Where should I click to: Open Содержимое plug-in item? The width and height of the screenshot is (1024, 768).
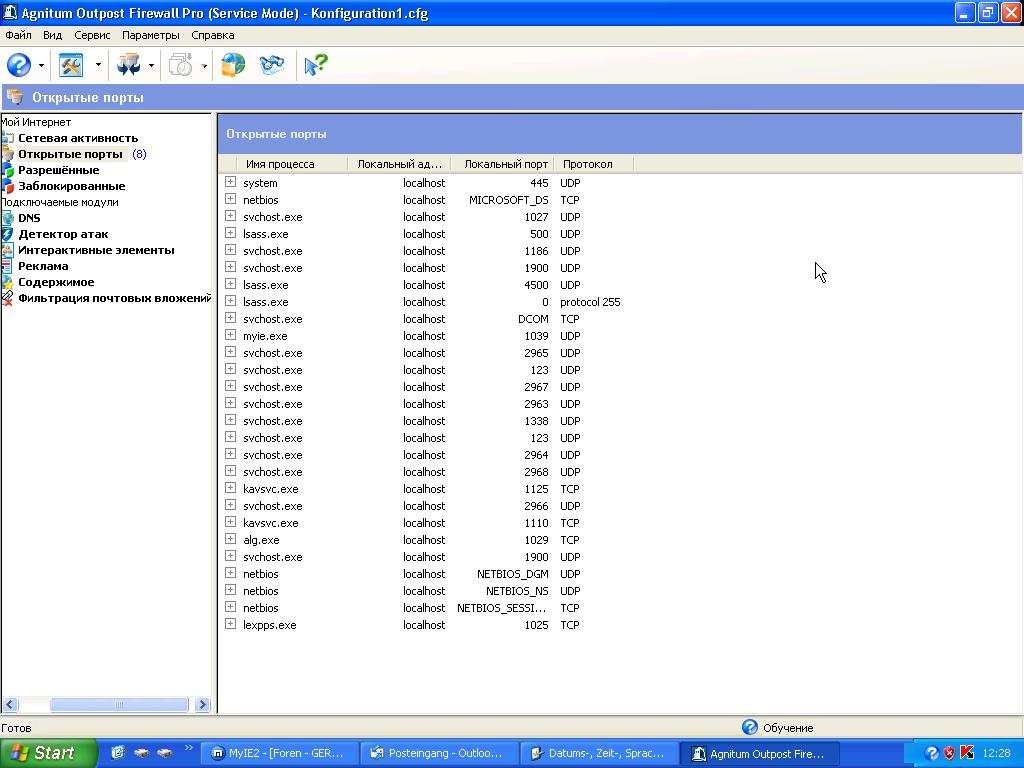click(56, 282)
